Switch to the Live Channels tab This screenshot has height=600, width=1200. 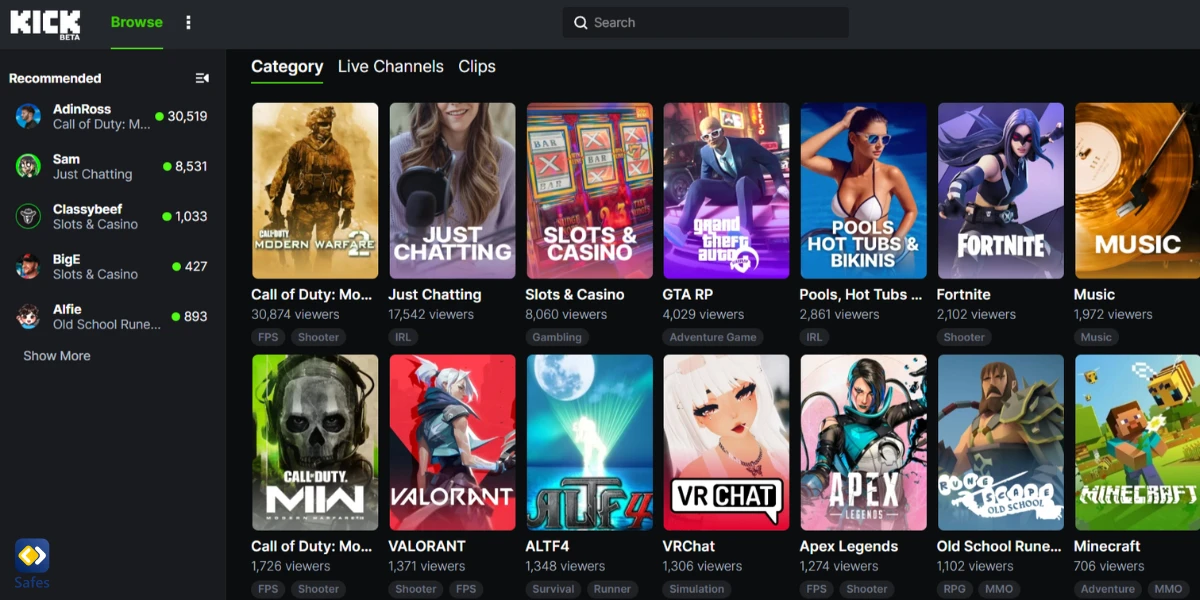(x=391, y=67)
